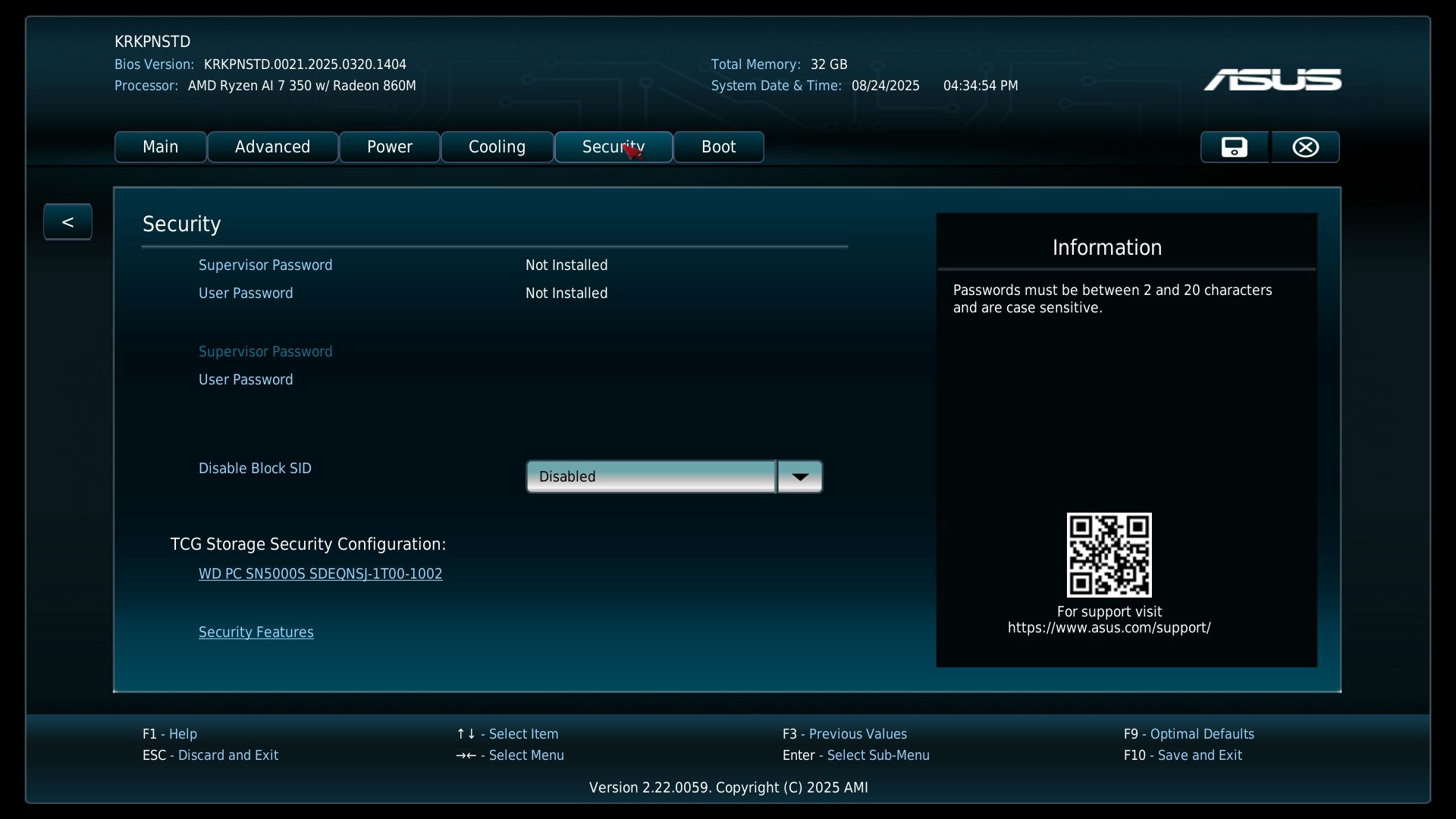The image size is (1456, 819).
Task: Click the system date value
Action: (x=885, y=86)
